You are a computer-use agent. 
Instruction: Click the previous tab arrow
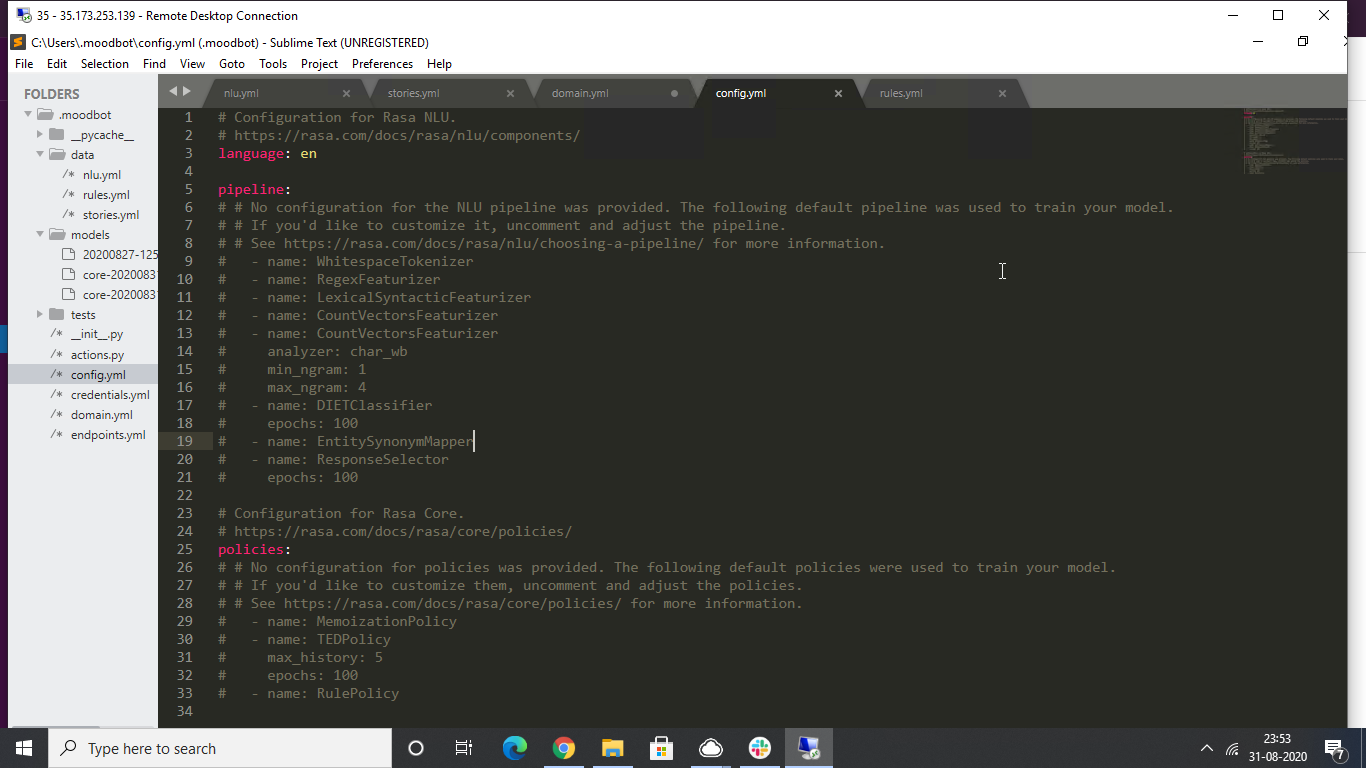pyautogui.click(x=172, y=91)
